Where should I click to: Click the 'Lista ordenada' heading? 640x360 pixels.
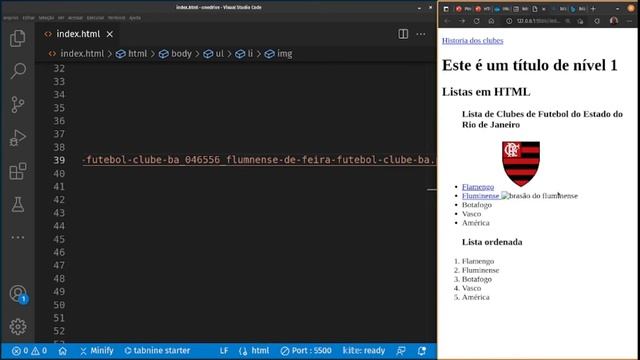point(492,242)
